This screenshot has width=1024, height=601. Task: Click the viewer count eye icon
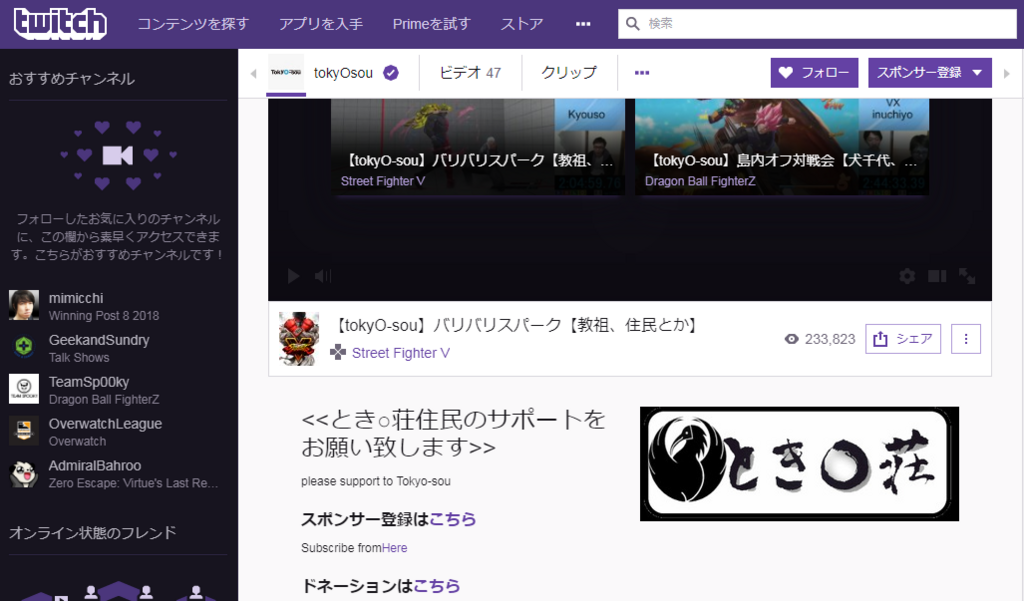click(792, 339)
